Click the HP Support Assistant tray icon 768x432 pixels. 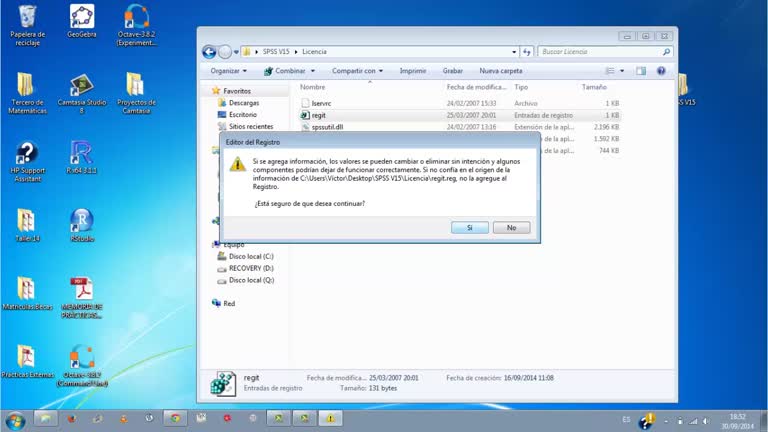coord(647,420)
